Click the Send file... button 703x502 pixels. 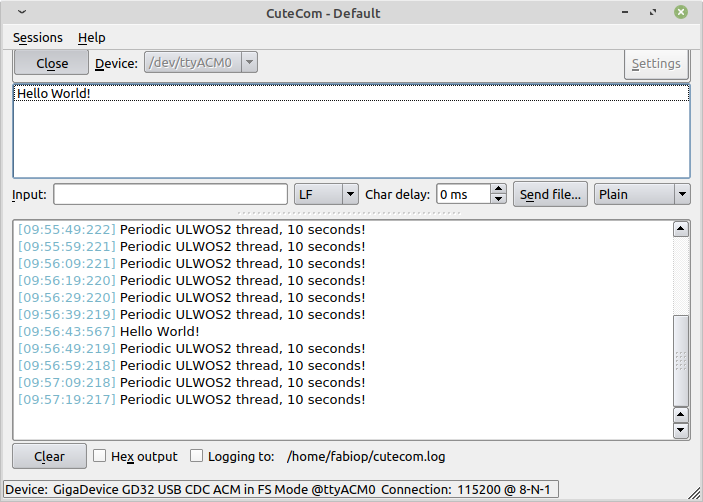click(x=550, y=194)
